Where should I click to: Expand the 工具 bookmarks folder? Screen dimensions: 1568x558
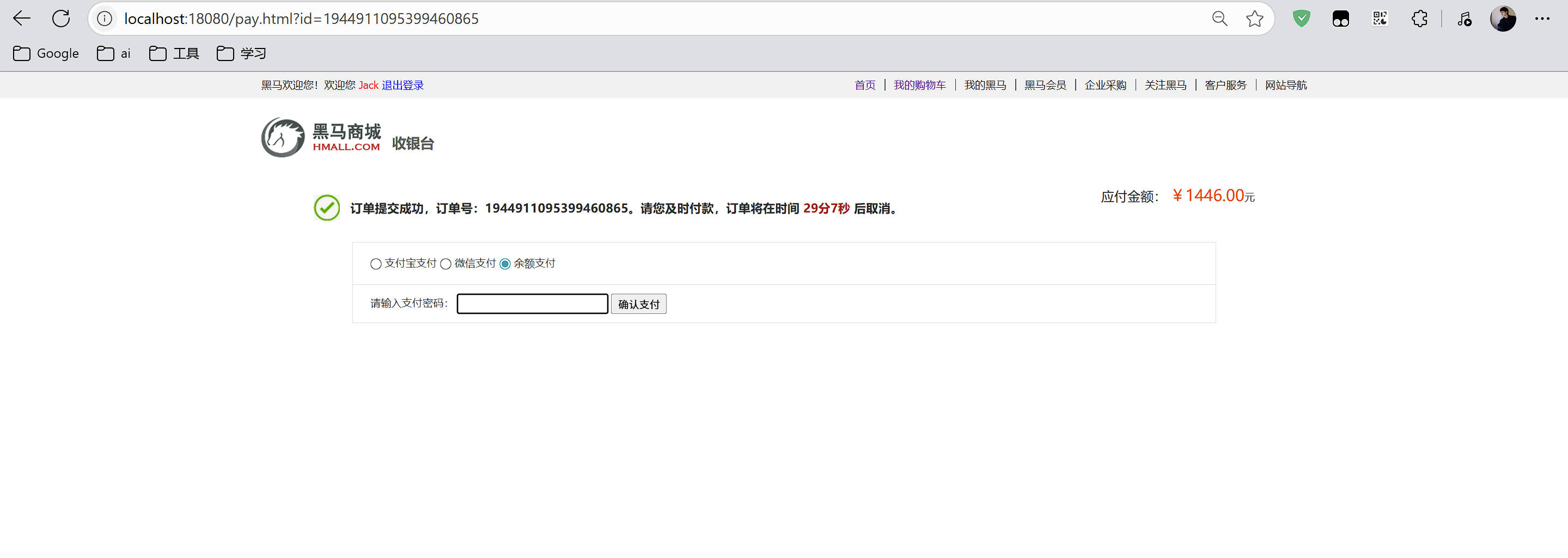tap(174, 53)
